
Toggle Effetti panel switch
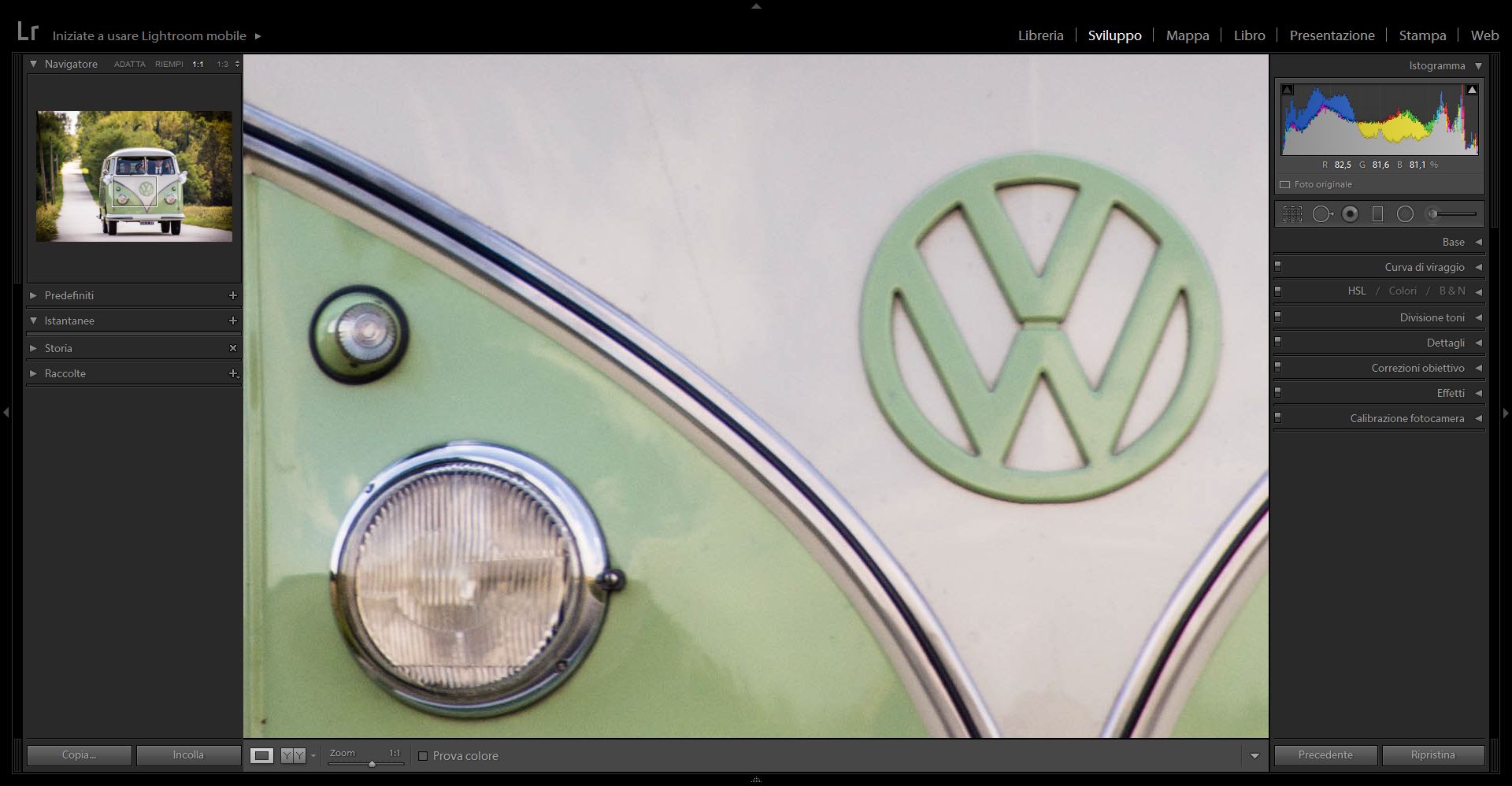tap(1277, 393)
